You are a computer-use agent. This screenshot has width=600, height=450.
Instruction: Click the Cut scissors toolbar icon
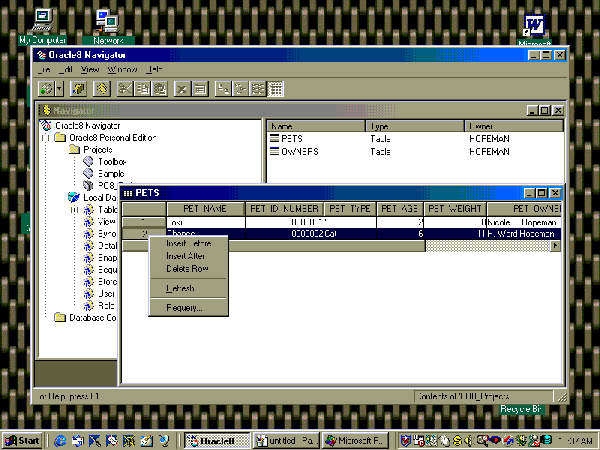point(125,89)
